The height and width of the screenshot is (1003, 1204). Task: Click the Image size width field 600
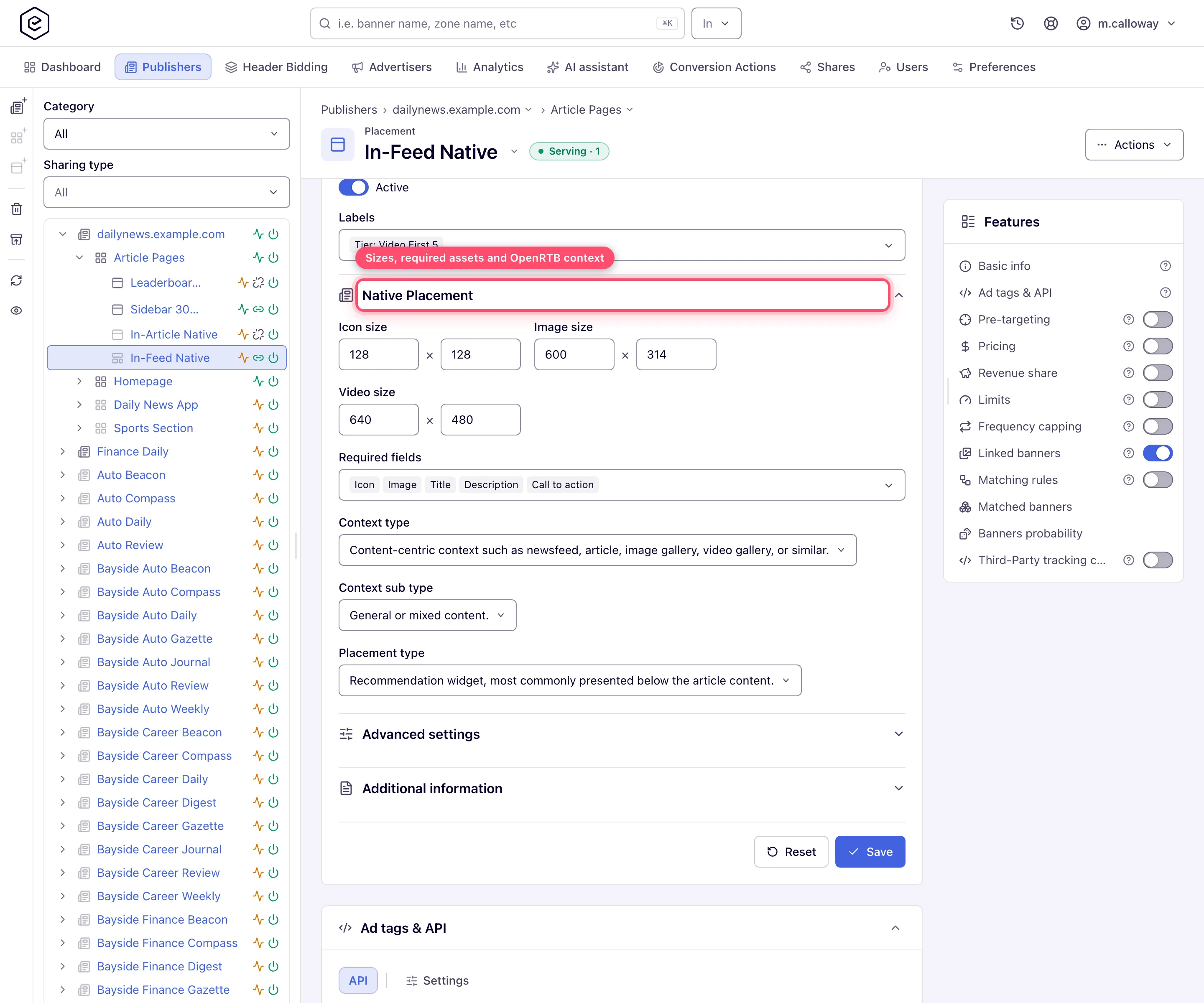click(x=574, y=354)
